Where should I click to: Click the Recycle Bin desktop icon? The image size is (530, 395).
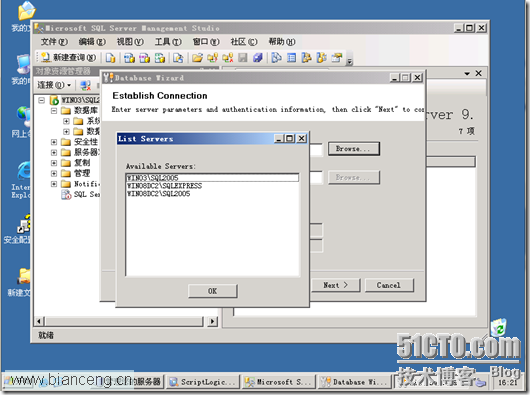(x=499, y=326)
